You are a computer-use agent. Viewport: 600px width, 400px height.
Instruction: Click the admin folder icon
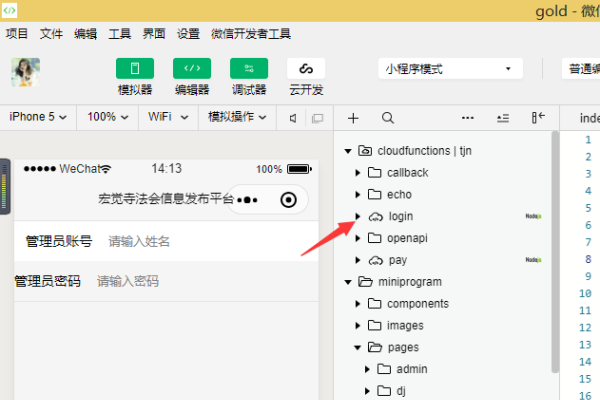(384, 369)
